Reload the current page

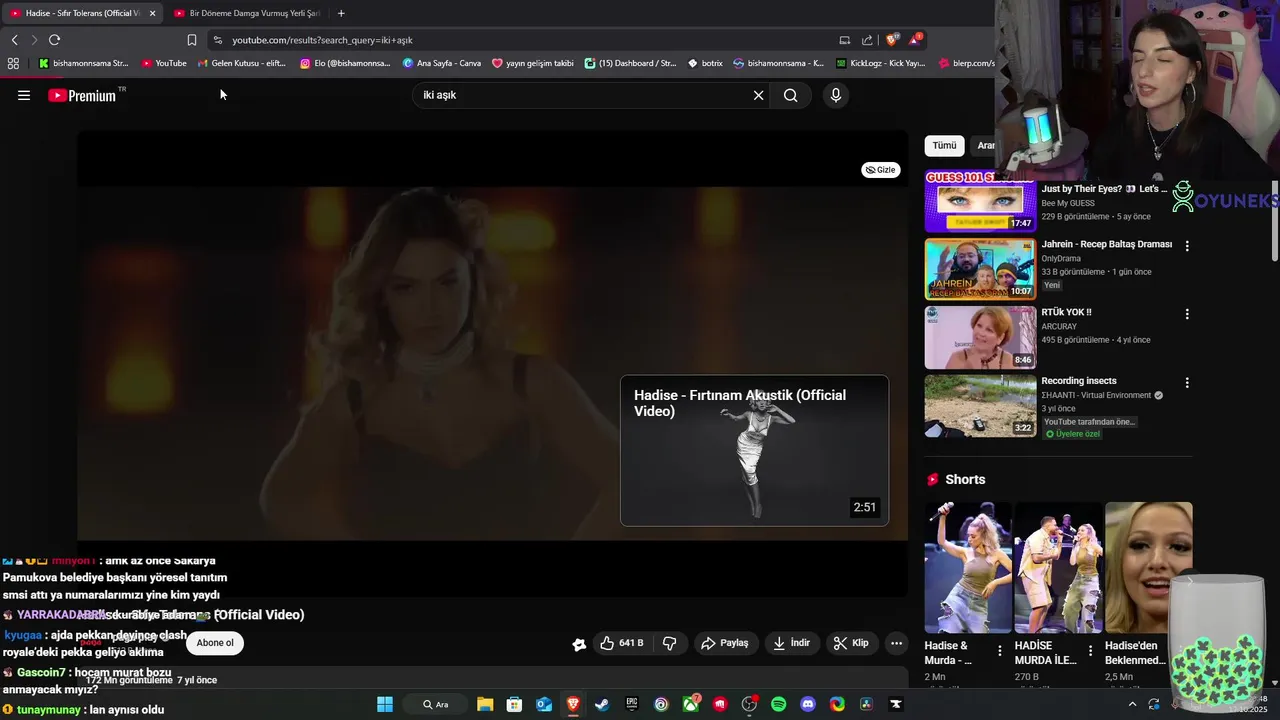coord(54,40)
